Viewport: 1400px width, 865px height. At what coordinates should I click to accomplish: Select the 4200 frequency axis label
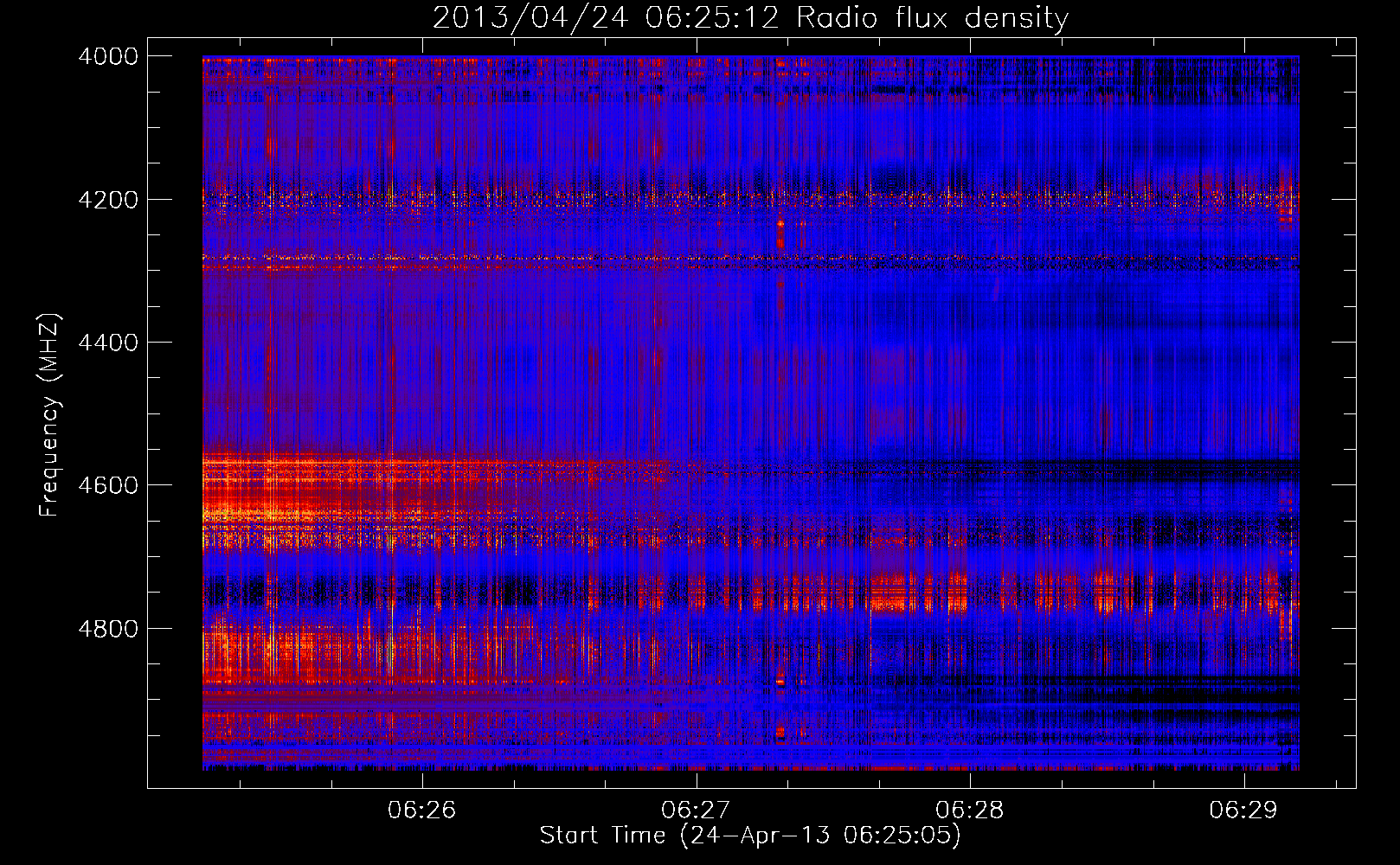click(108, 200)
